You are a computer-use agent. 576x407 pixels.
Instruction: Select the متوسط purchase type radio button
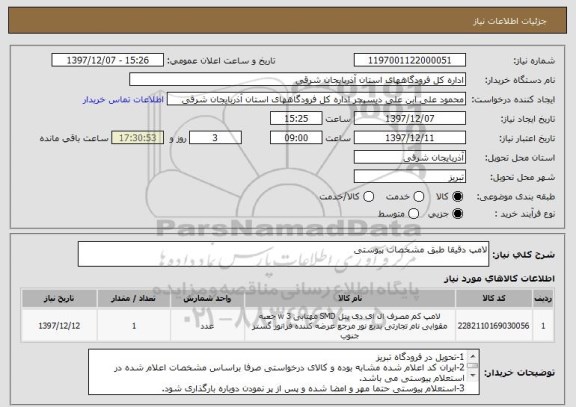[x=413, y=213]
